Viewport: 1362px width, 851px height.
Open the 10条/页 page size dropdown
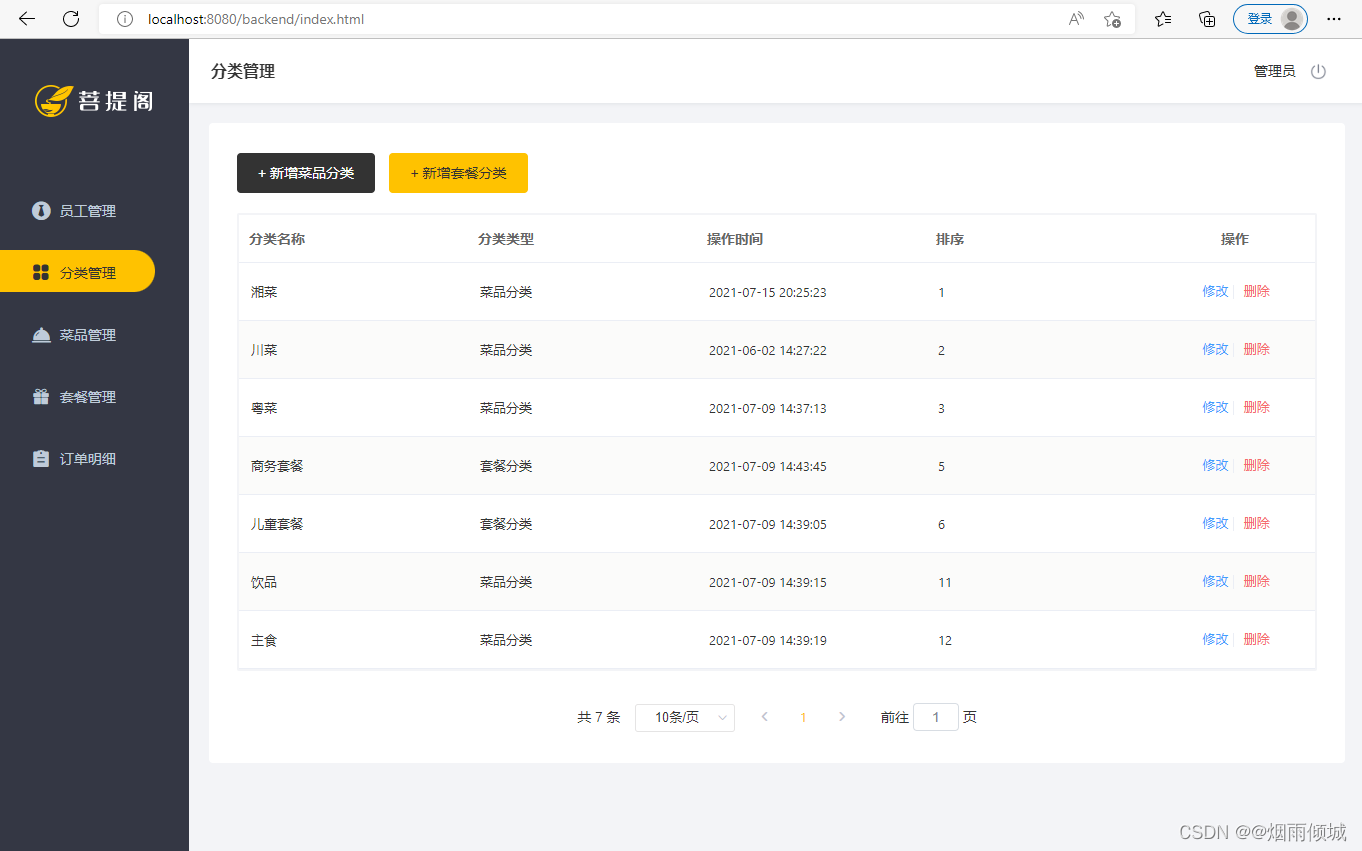pos(685,717)
